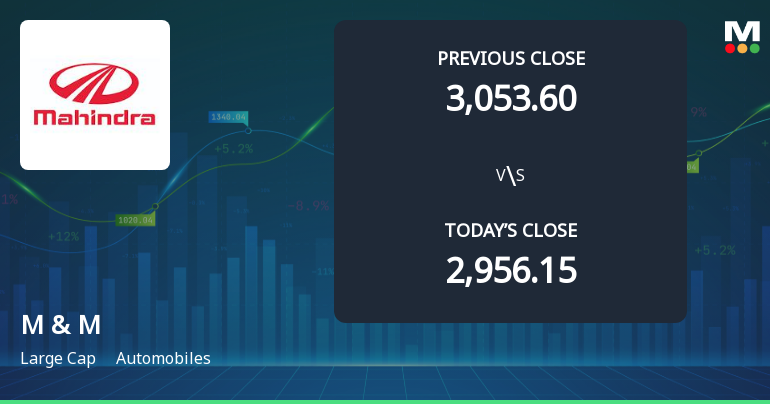
Task: Click the +12% chart label
Action: (63, 237)
